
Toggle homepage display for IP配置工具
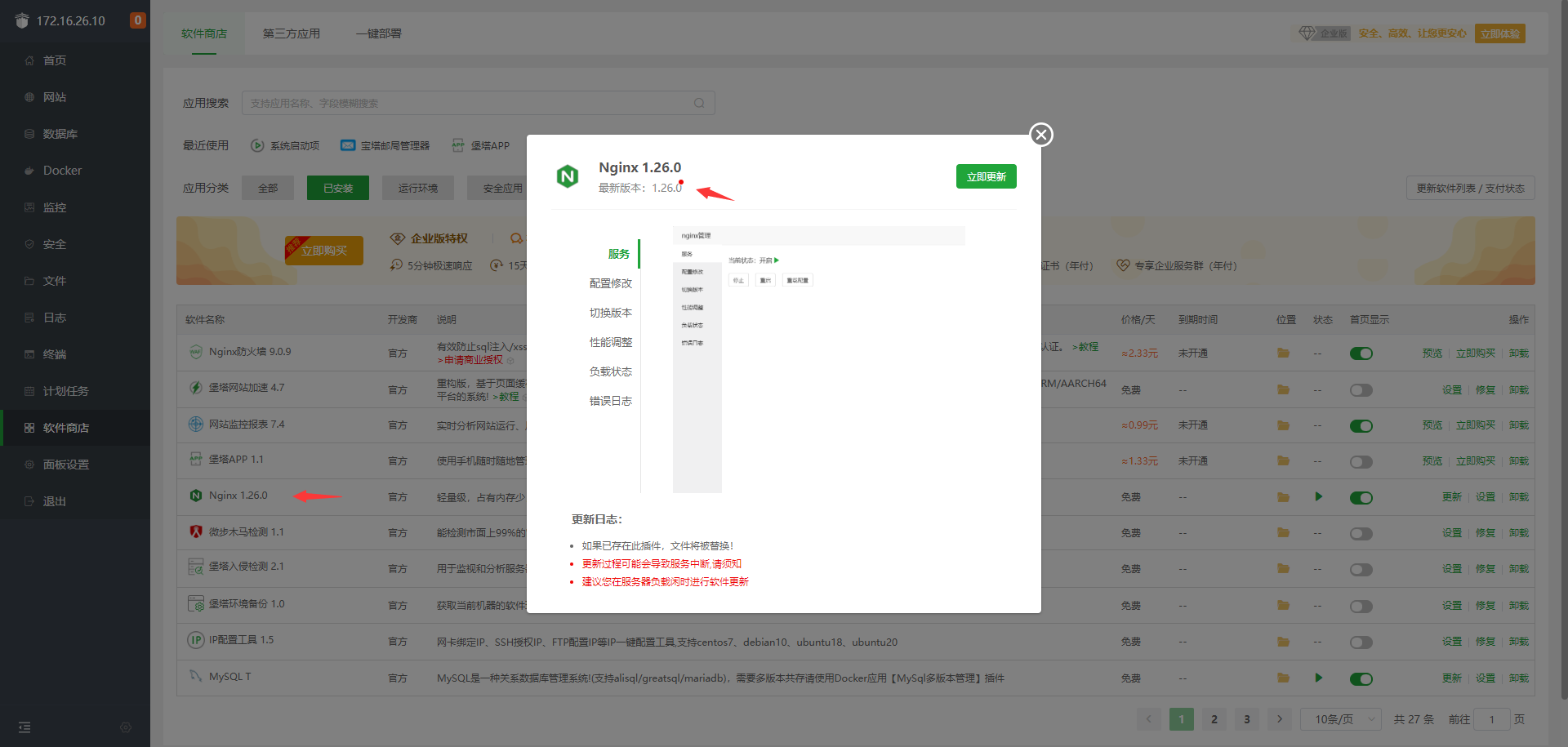click(x=1361, y=643)
